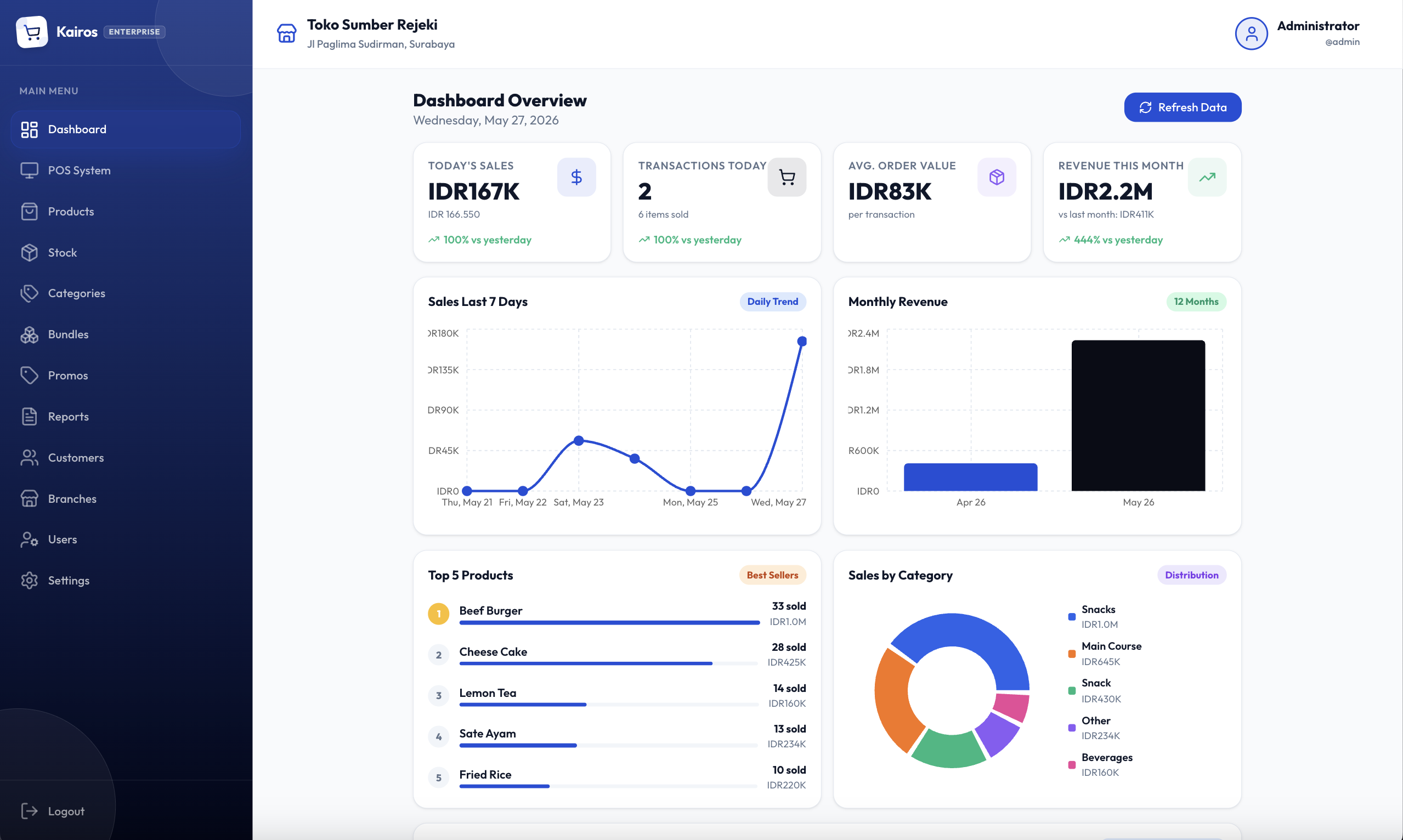Image resolution: width=1403 pixels, height=840 pixels.
Task: Click the Categories tags icon
Action: (x=30, y=293)
